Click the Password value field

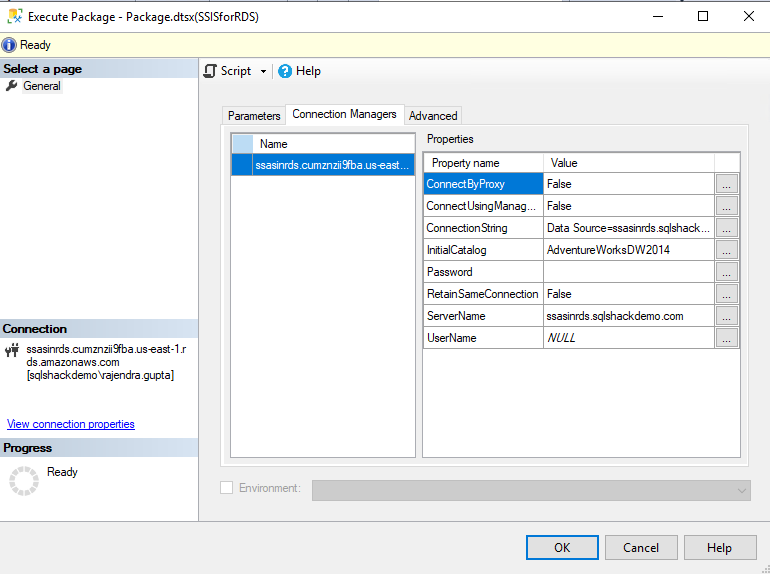(628, 272)
